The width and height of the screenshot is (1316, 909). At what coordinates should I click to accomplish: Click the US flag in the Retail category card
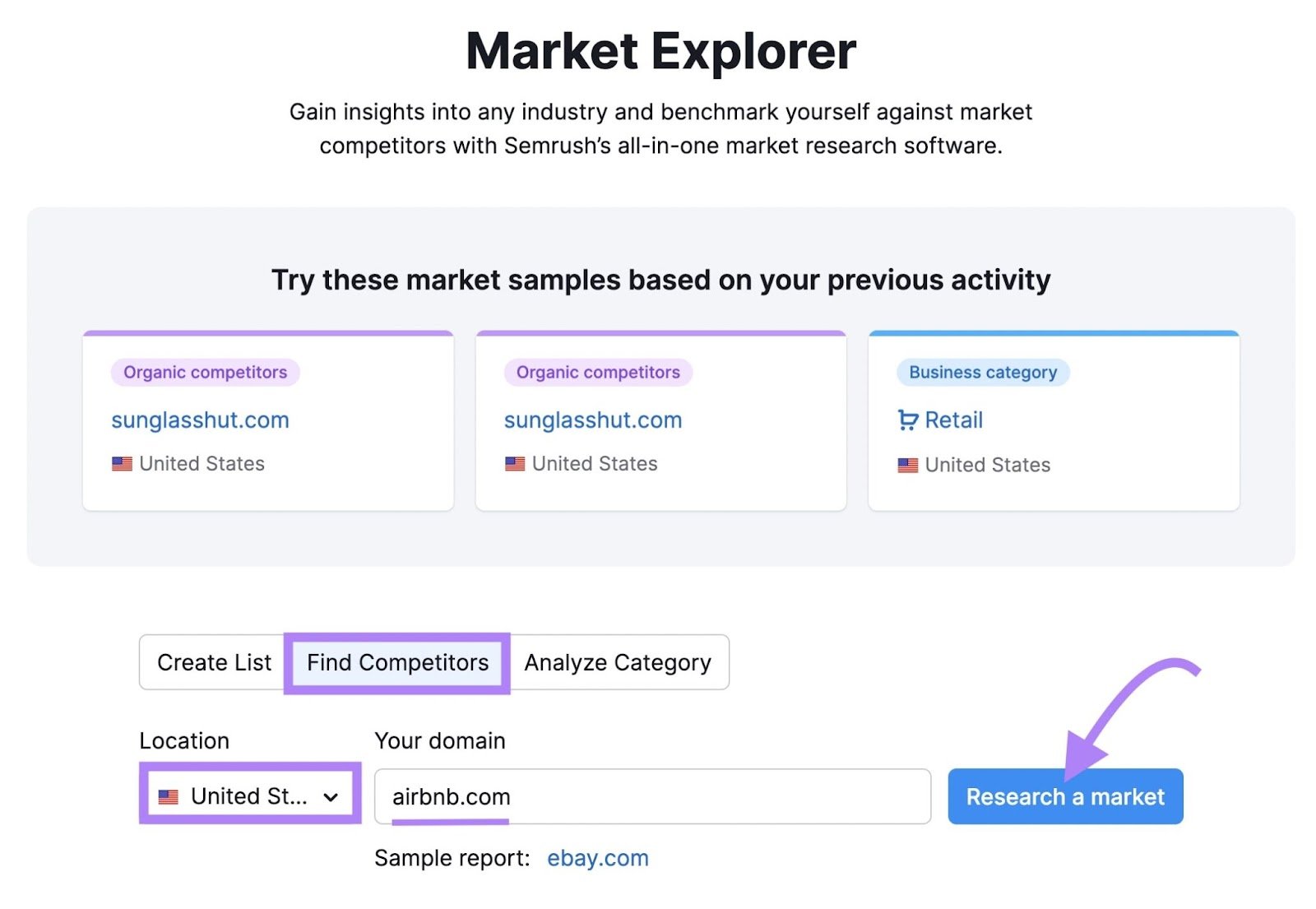(x=907, y=466)
